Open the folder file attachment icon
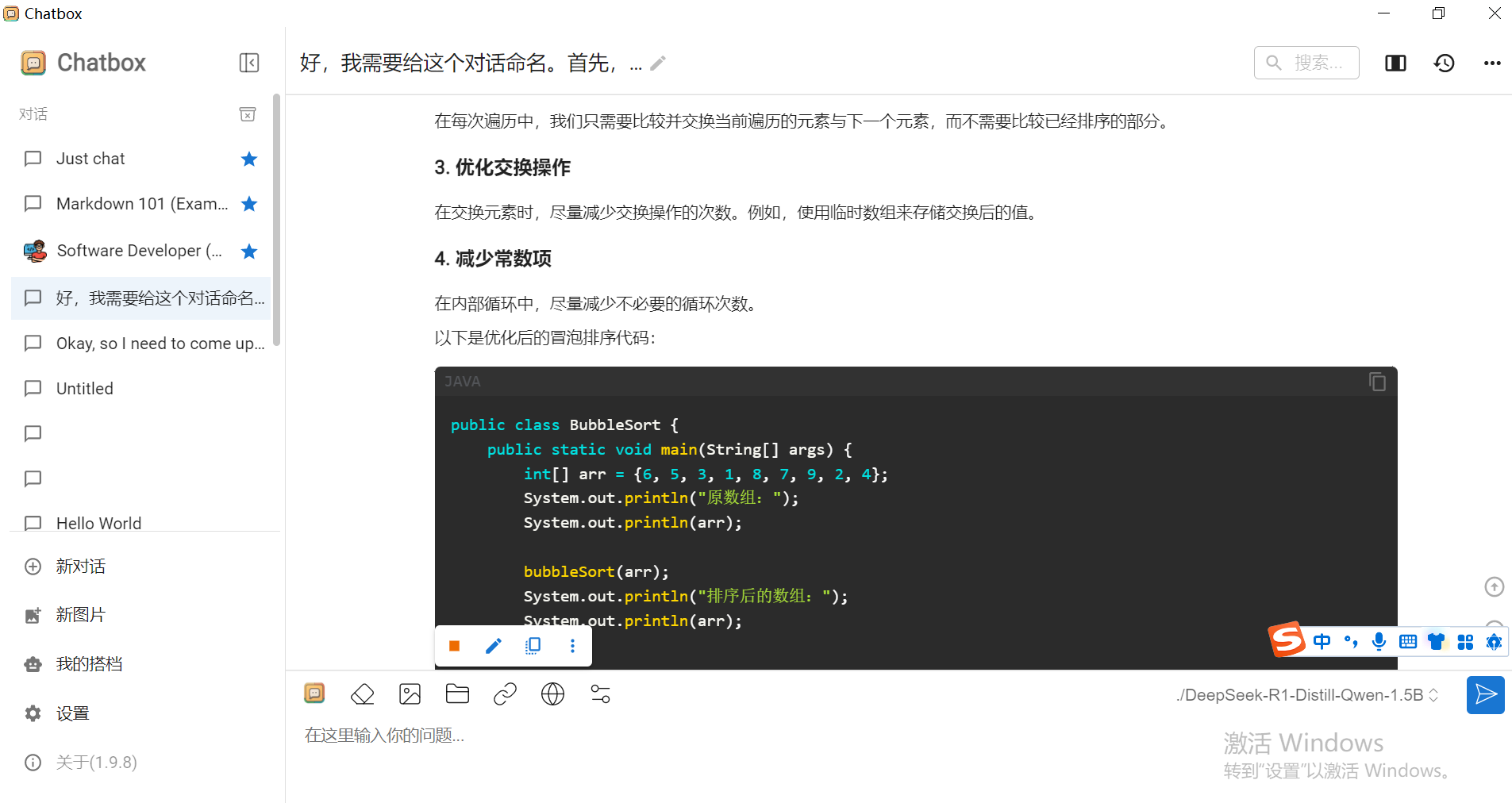The height and width of the screenshot is (803, 1512). [x=457, y=694]
